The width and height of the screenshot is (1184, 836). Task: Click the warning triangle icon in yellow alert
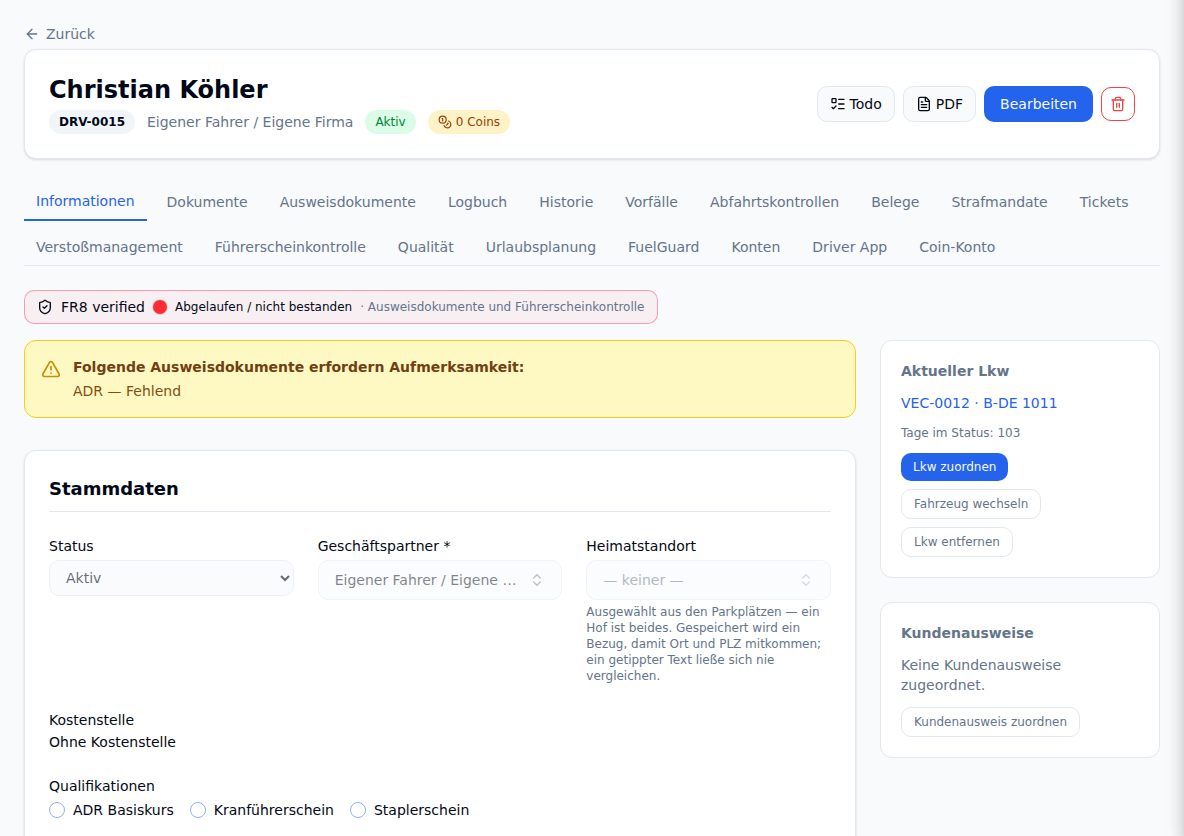click(51, 369)
